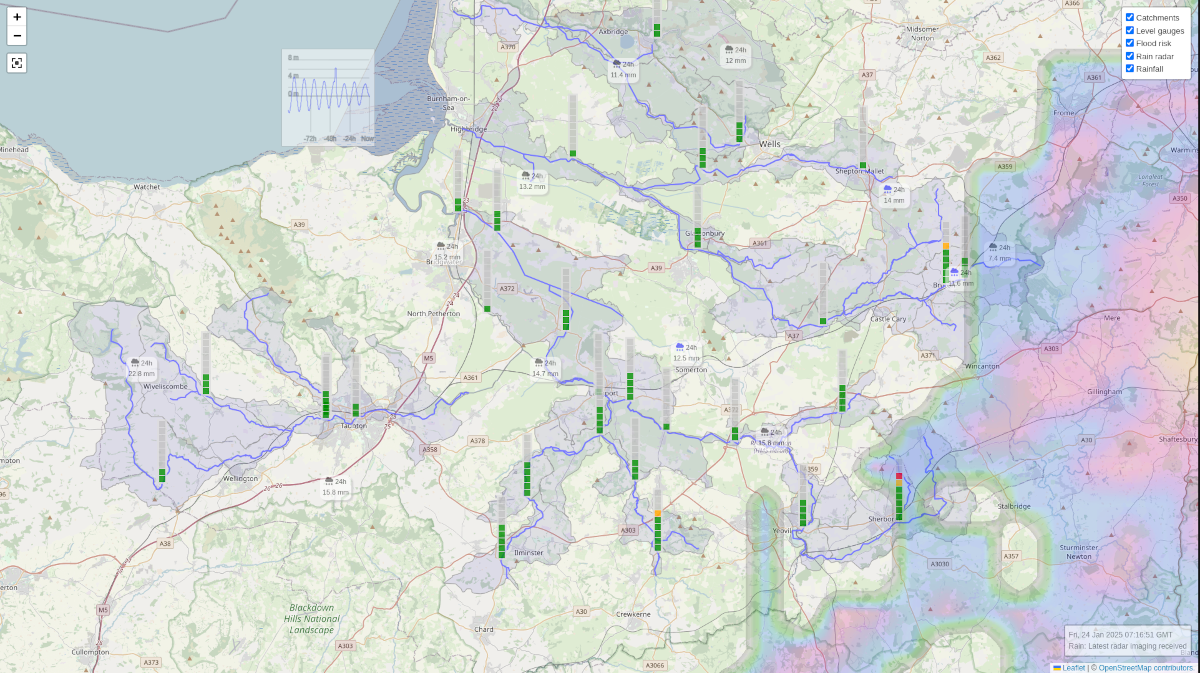Click the 13.2 mm rainfall marker

coord(531,181)
